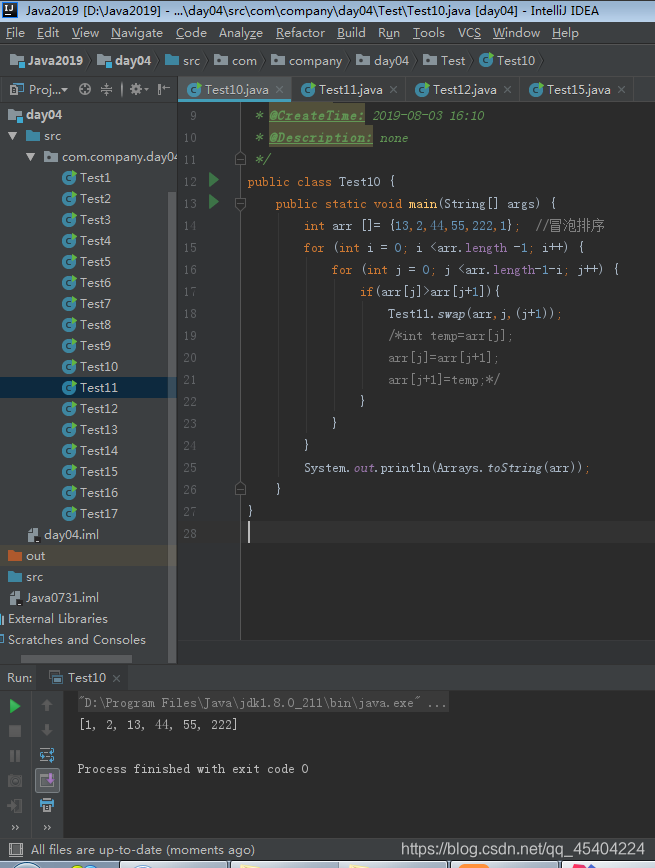Switch to the Test12.java editor tab
Image resolution: width=655 pixels, height=868 pixels.
465,90
